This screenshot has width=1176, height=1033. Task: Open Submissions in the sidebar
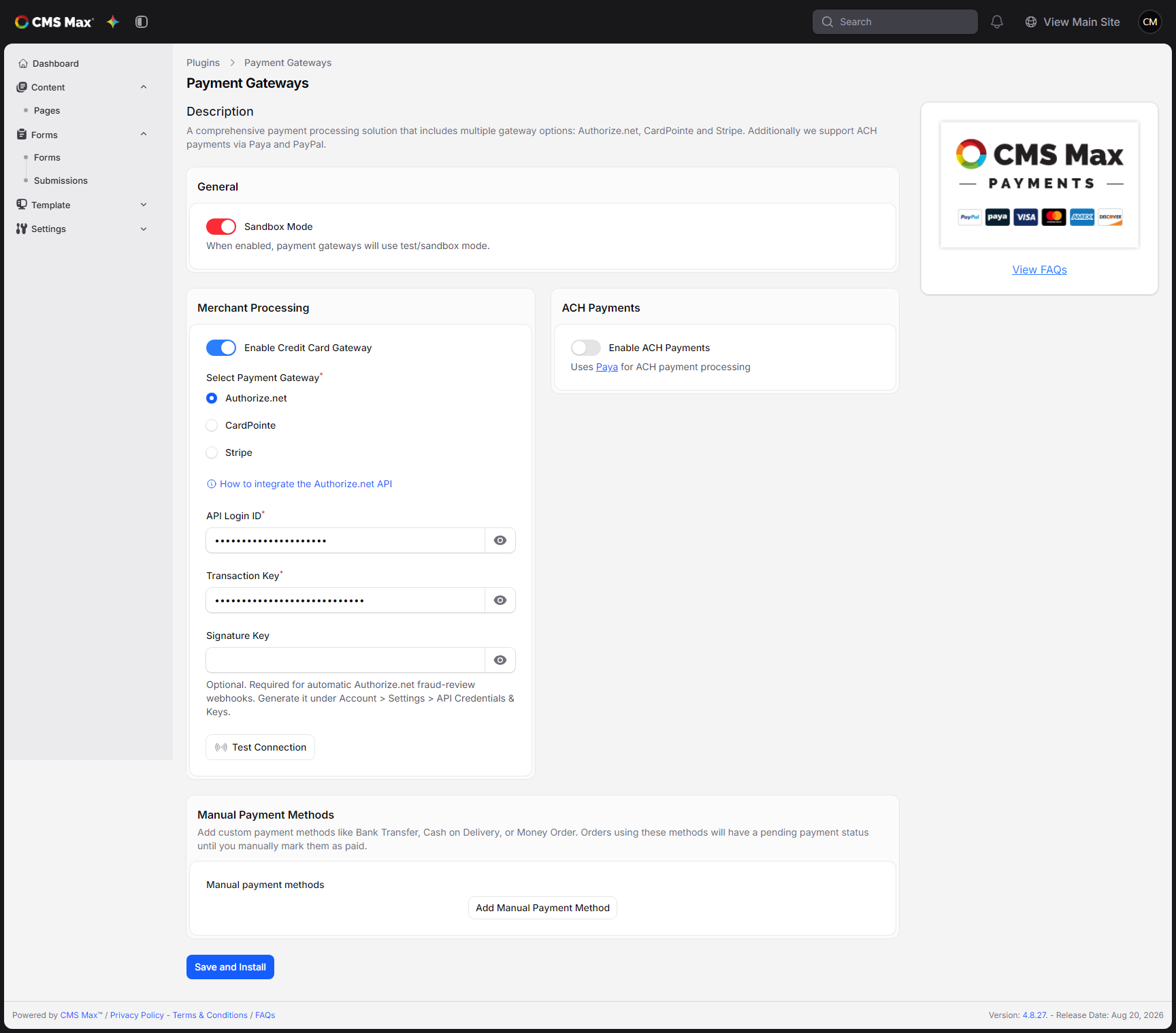coord(61,180)
